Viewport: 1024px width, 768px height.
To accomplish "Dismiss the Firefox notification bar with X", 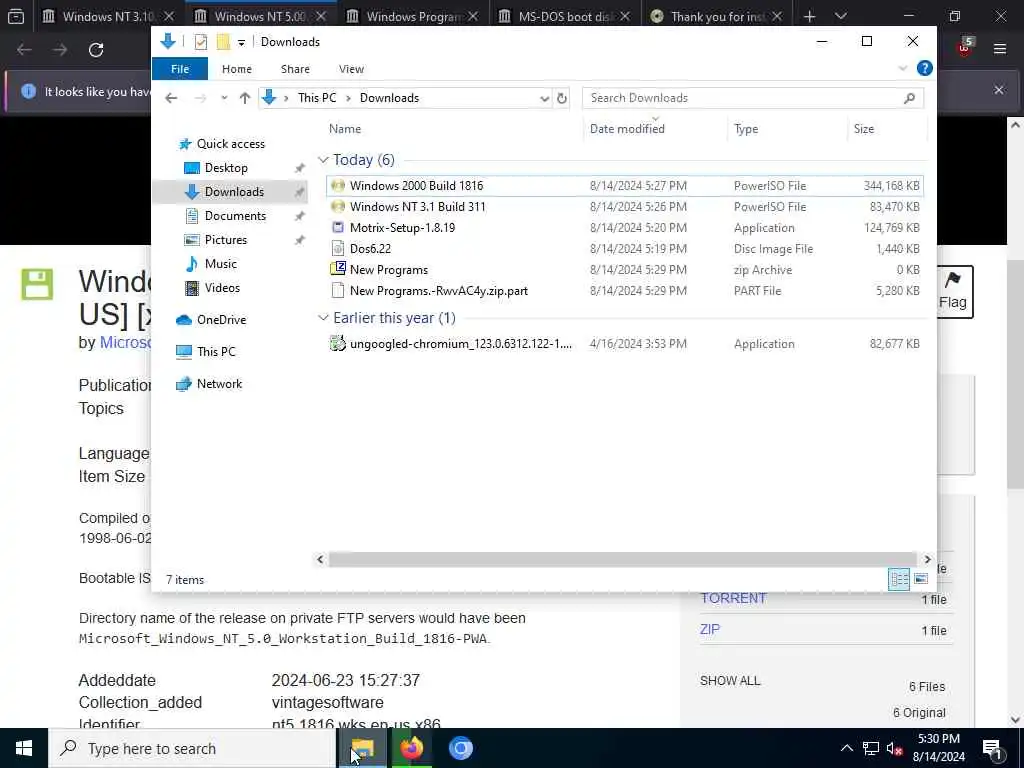I will coord(999,90).
